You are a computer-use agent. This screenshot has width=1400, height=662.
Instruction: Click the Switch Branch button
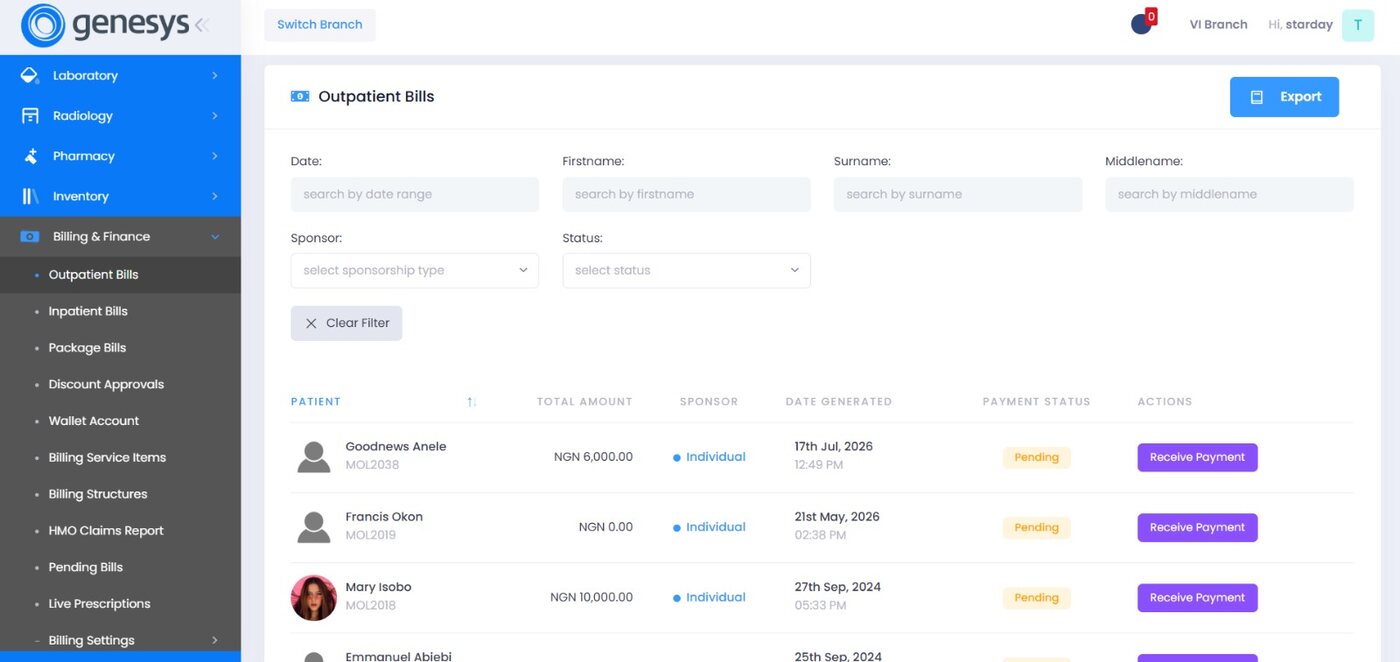click(x=320, y=25)
